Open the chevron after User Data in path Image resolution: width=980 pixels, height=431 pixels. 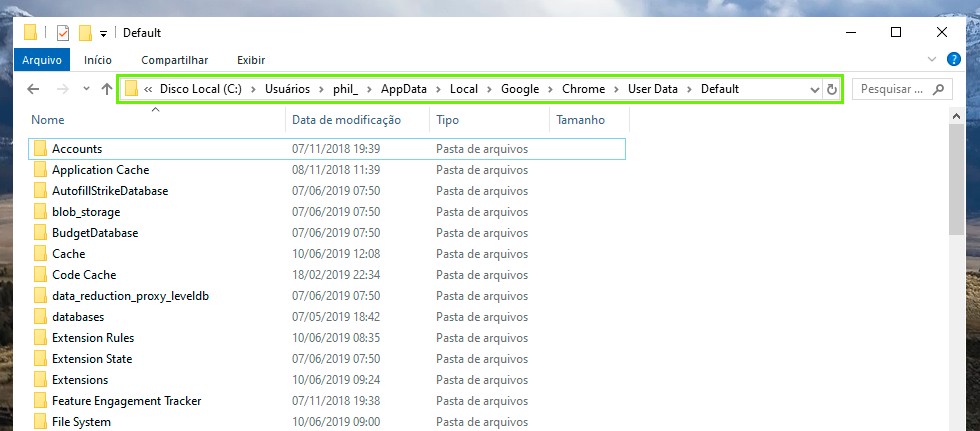(x=689, y=89)
